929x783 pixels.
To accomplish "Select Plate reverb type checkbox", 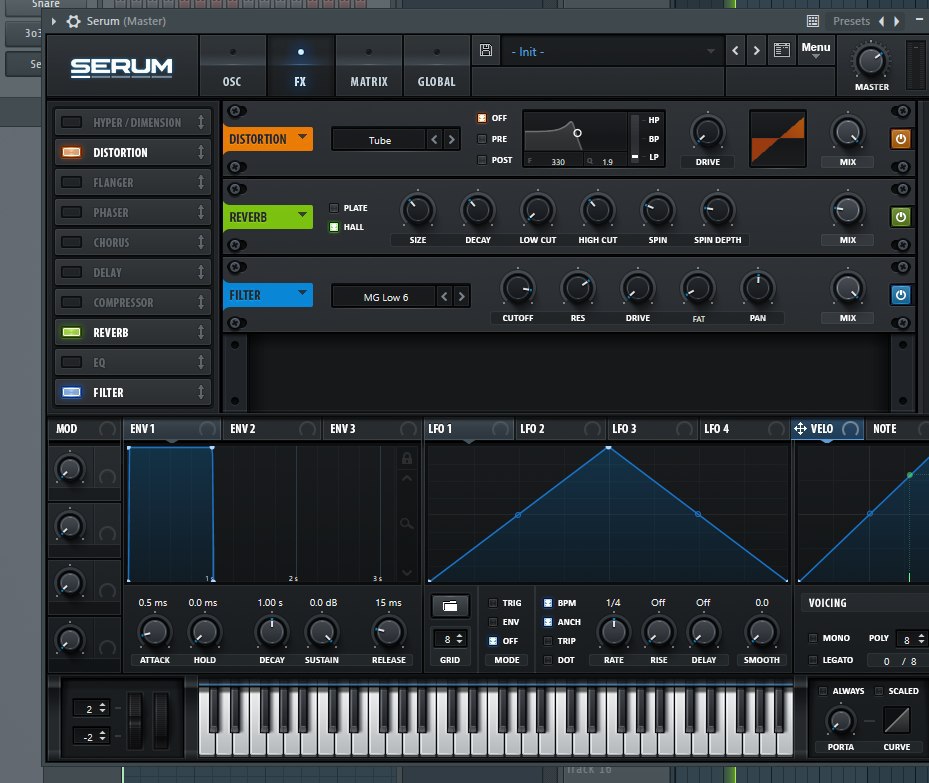I will point(334,208).
